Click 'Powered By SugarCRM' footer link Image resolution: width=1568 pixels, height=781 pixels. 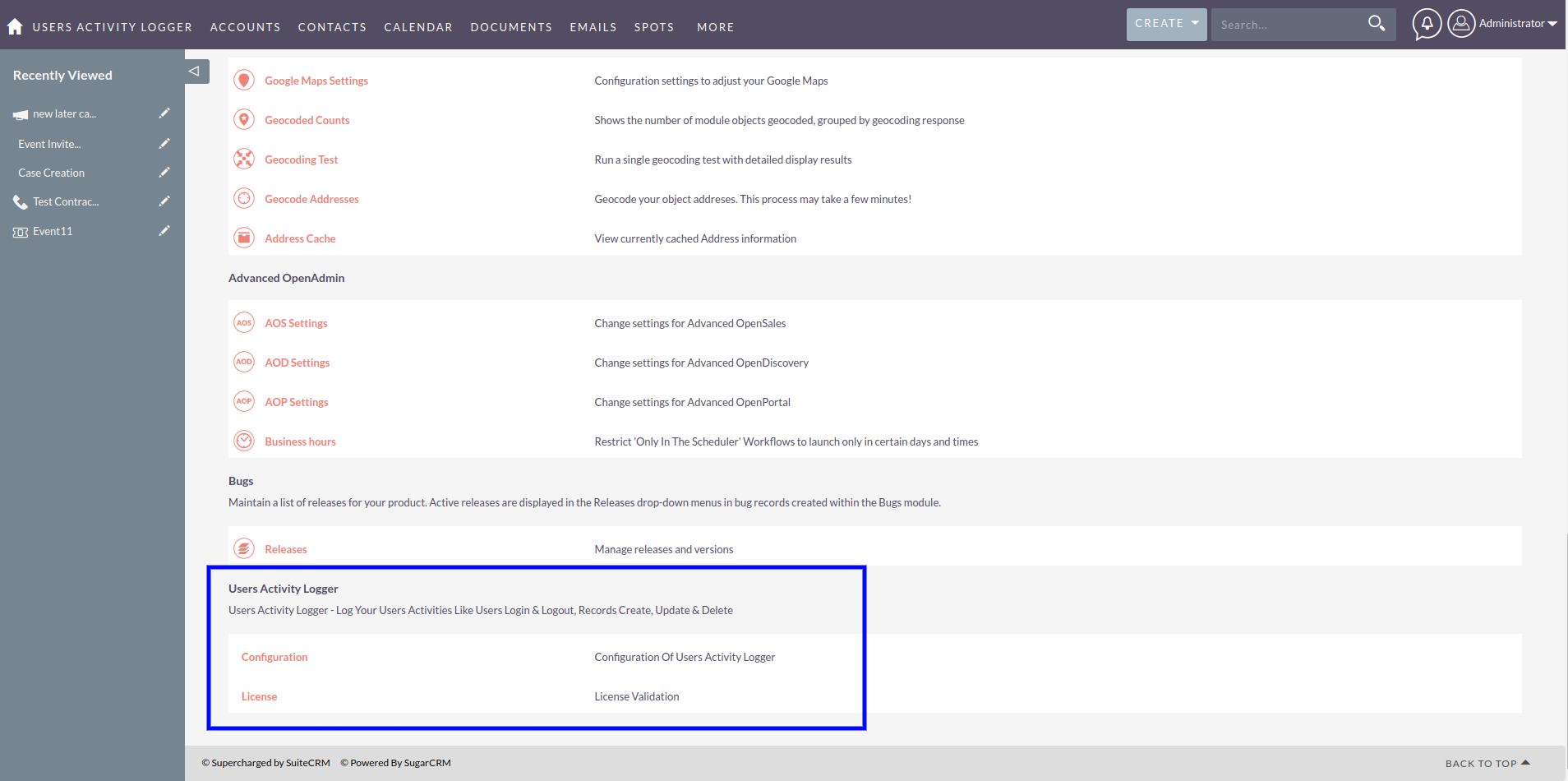(396, 763)
